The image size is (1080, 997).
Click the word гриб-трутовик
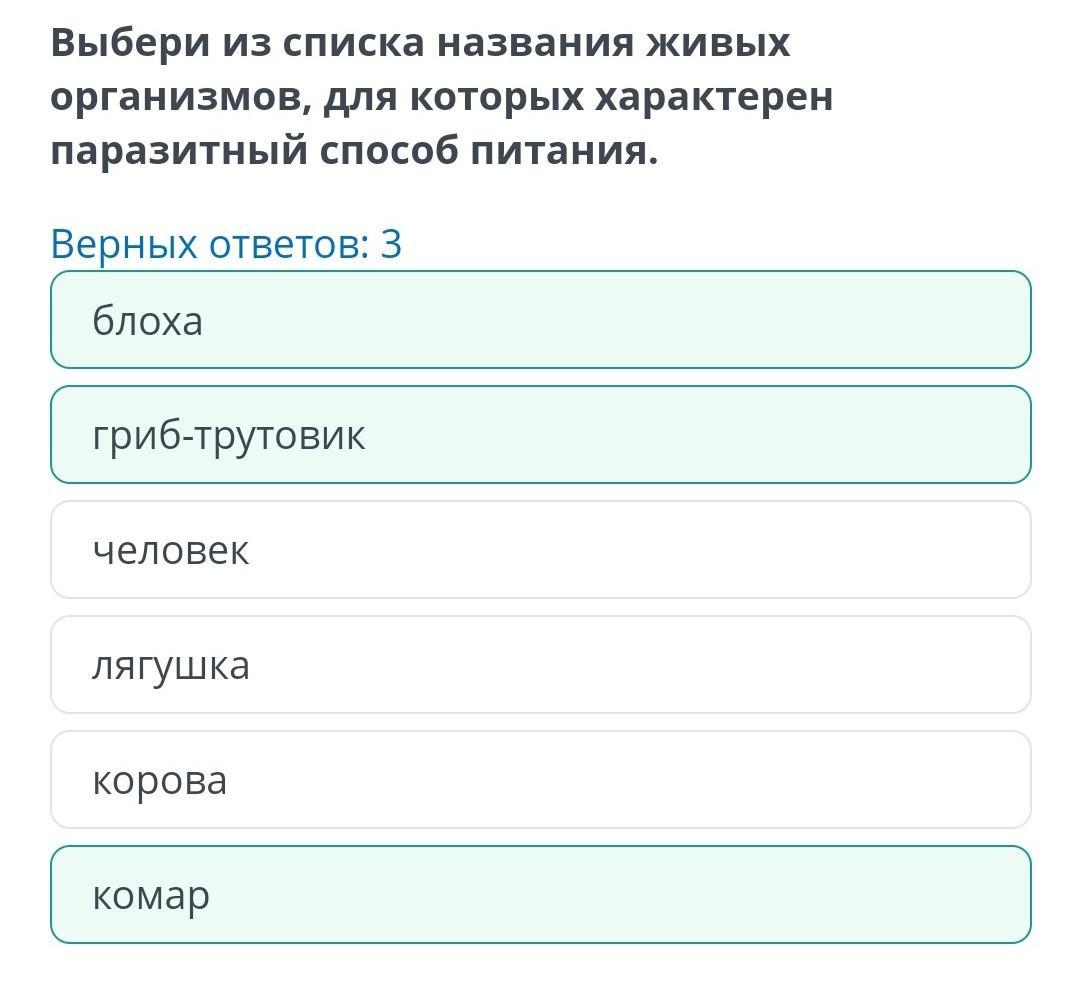coord(229,437)
